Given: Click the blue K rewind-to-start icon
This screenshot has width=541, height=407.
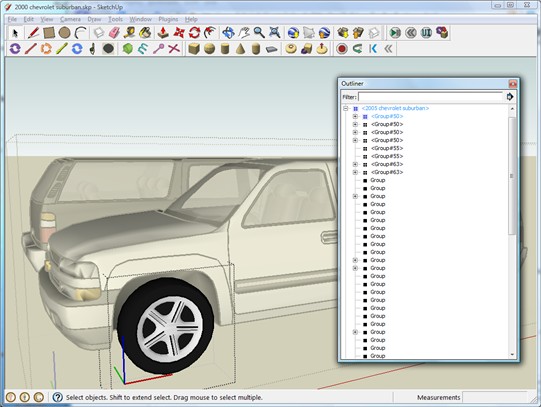Looking at the screenshot, I should [x=373, y=49].
